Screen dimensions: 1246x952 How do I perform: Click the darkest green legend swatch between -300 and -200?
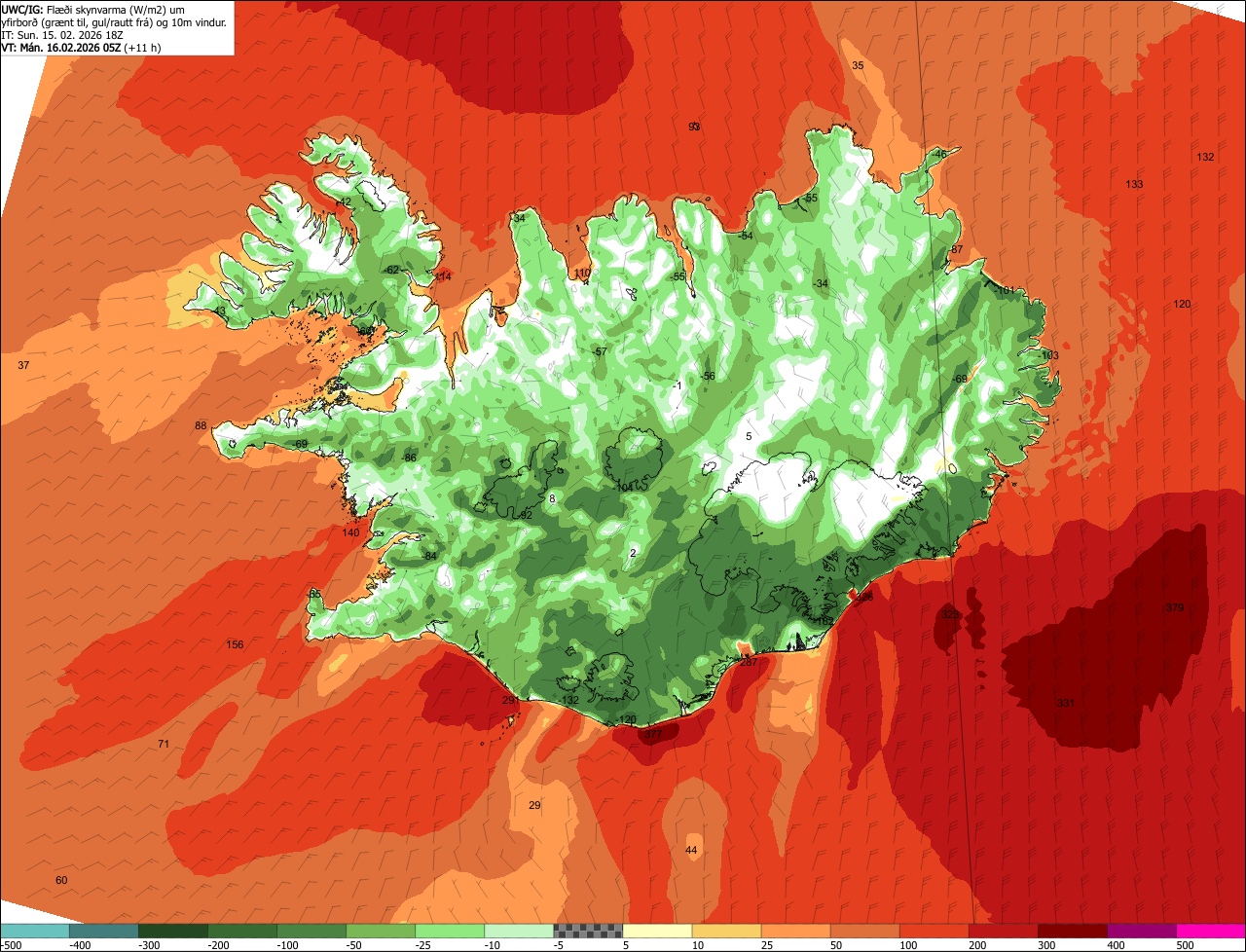click(172, 931)
